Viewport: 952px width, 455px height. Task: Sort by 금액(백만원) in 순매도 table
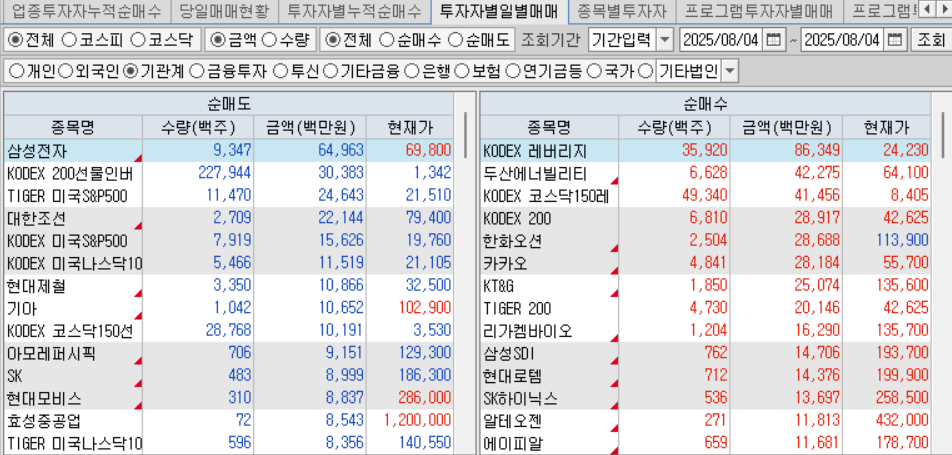tap(310, 128)
